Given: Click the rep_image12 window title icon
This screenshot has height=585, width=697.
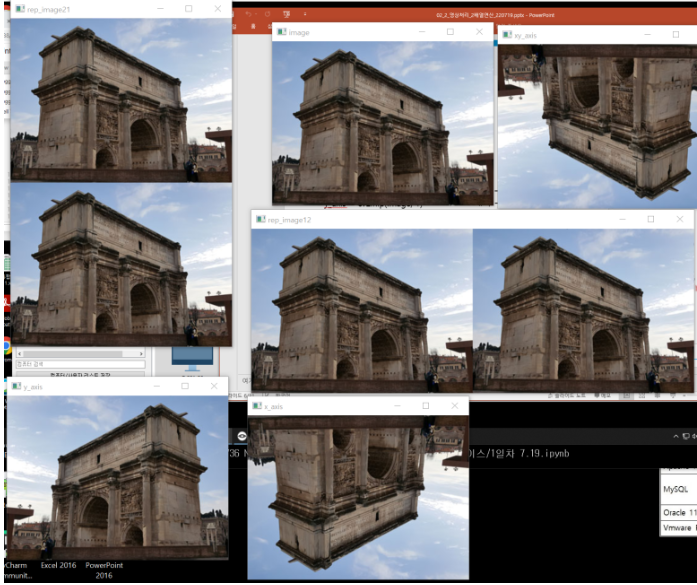Looking at the screenshot, I should click(261, 220).
